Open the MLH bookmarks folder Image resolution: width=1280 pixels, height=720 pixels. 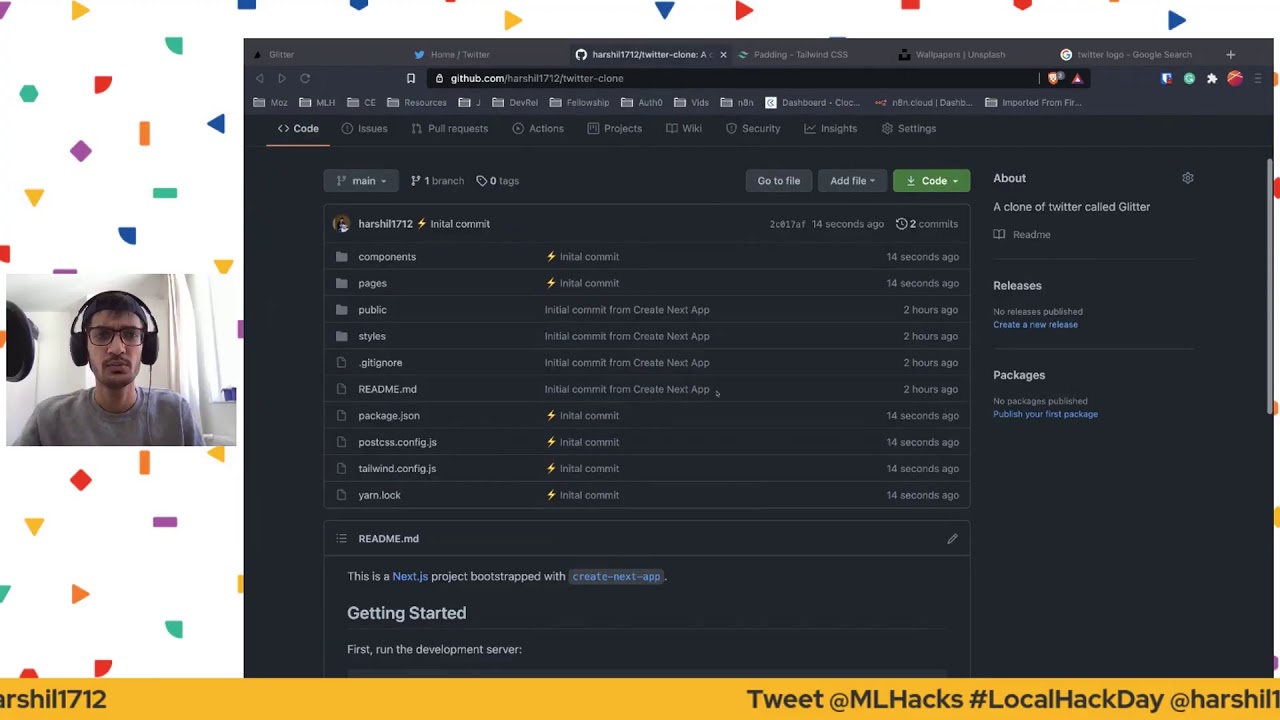pos(316,102)
